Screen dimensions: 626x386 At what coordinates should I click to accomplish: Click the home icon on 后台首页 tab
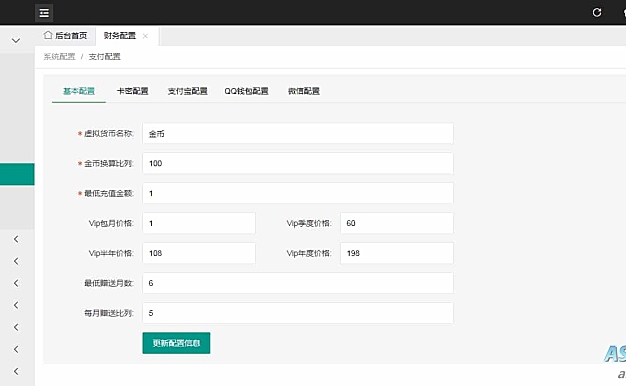pos(48,35)
